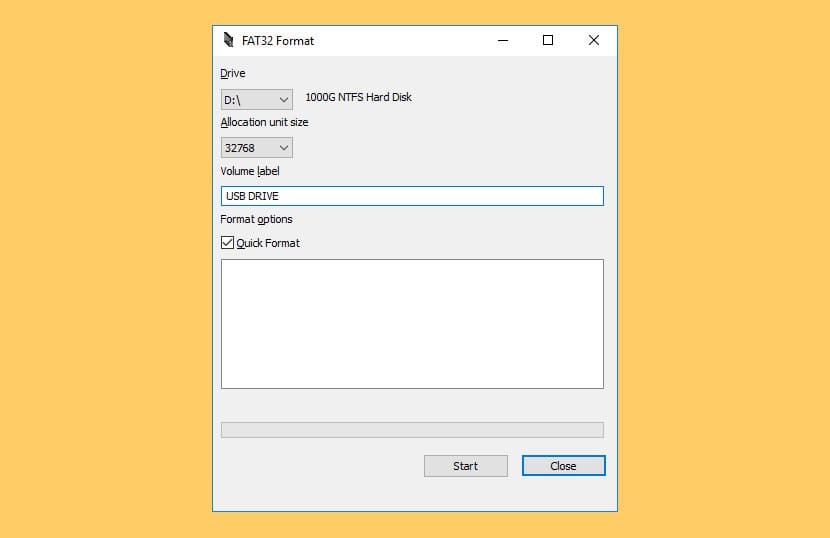This screenshot has height=538, width=830.
Task: Click the "1000G NTFS Hard Disk" text
Action: click(x=358, y=97)
